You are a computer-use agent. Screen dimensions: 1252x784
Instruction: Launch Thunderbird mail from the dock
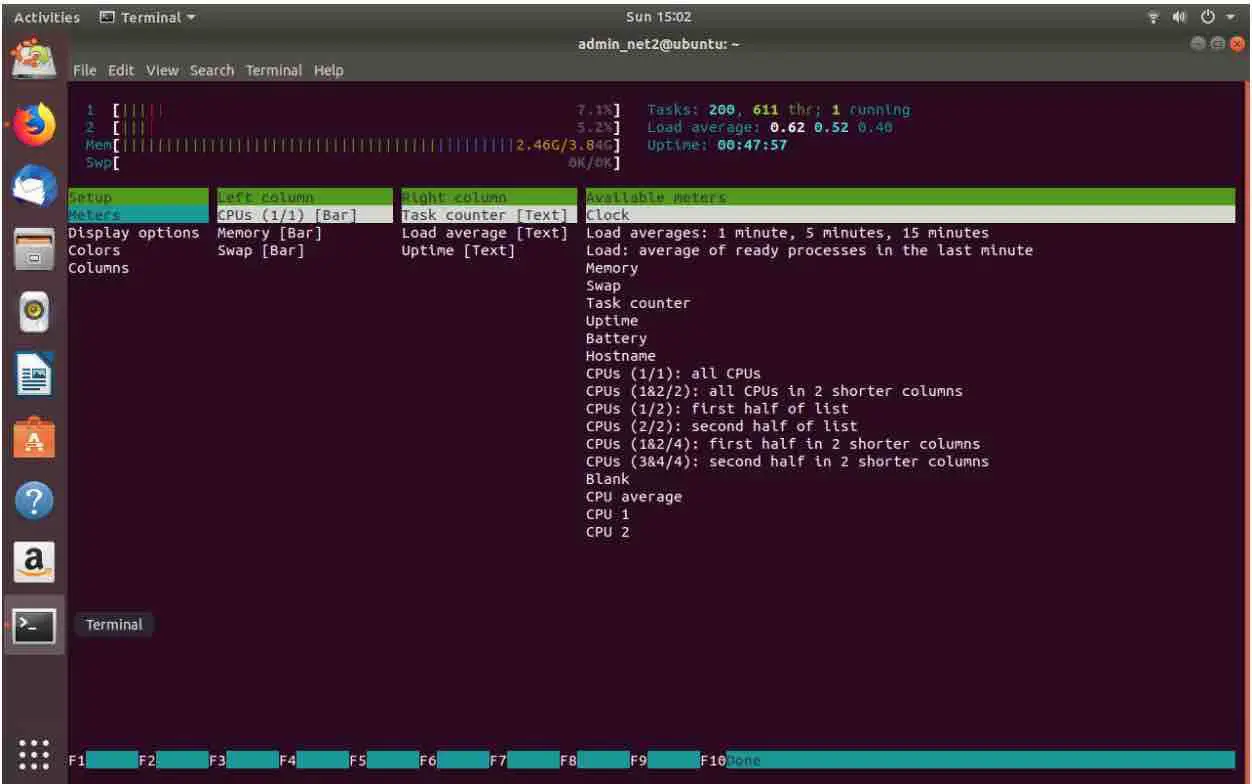click(34, 186)
